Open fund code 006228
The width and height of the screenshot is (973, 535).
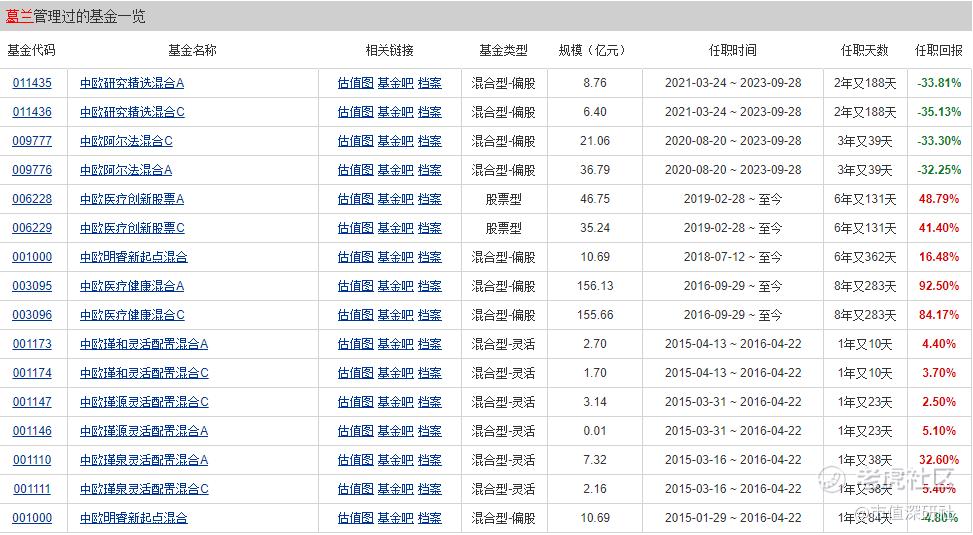[32, 199]
